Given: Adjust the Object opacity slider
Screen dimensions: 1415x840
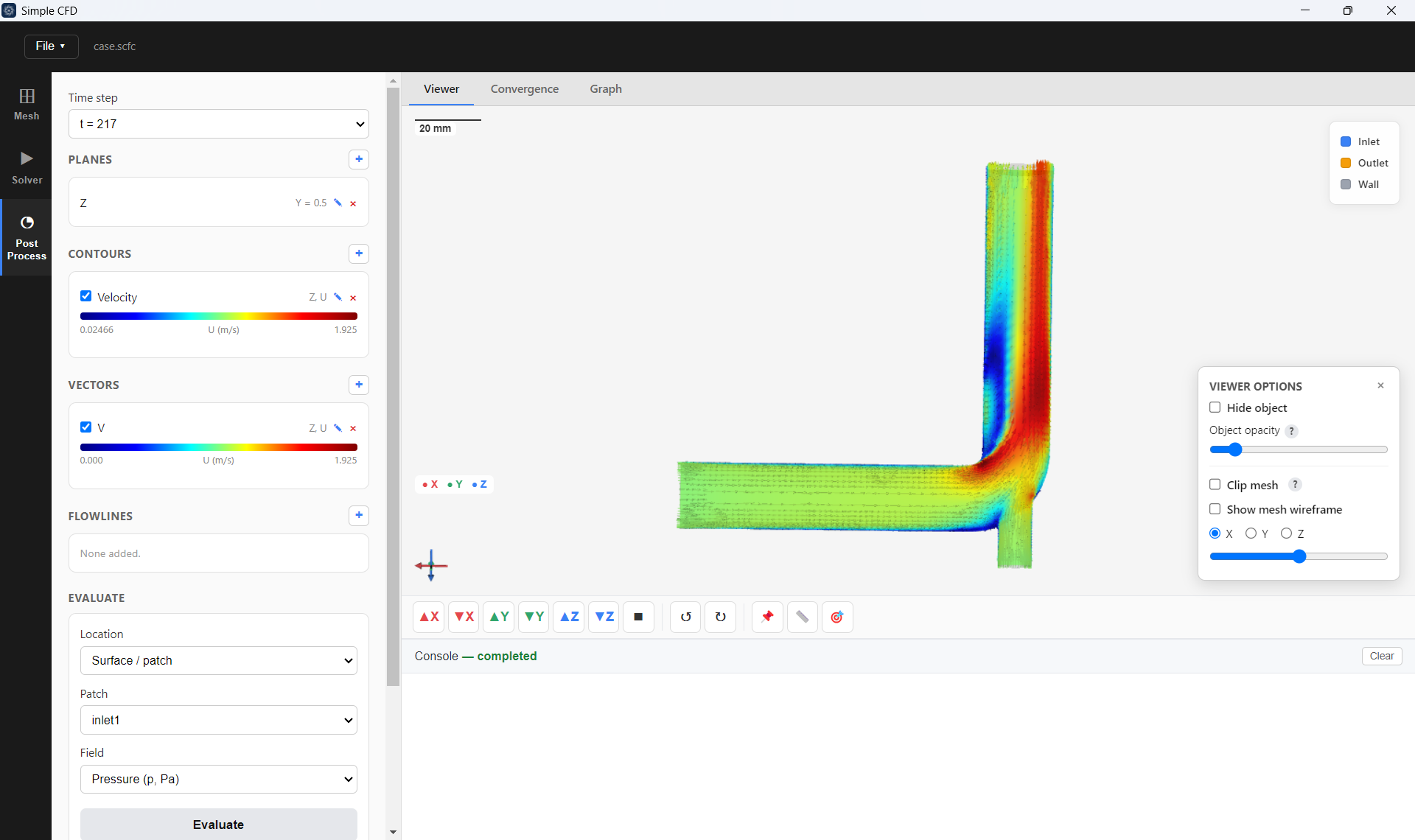Looking at the screenshot, I should 1299,449.
